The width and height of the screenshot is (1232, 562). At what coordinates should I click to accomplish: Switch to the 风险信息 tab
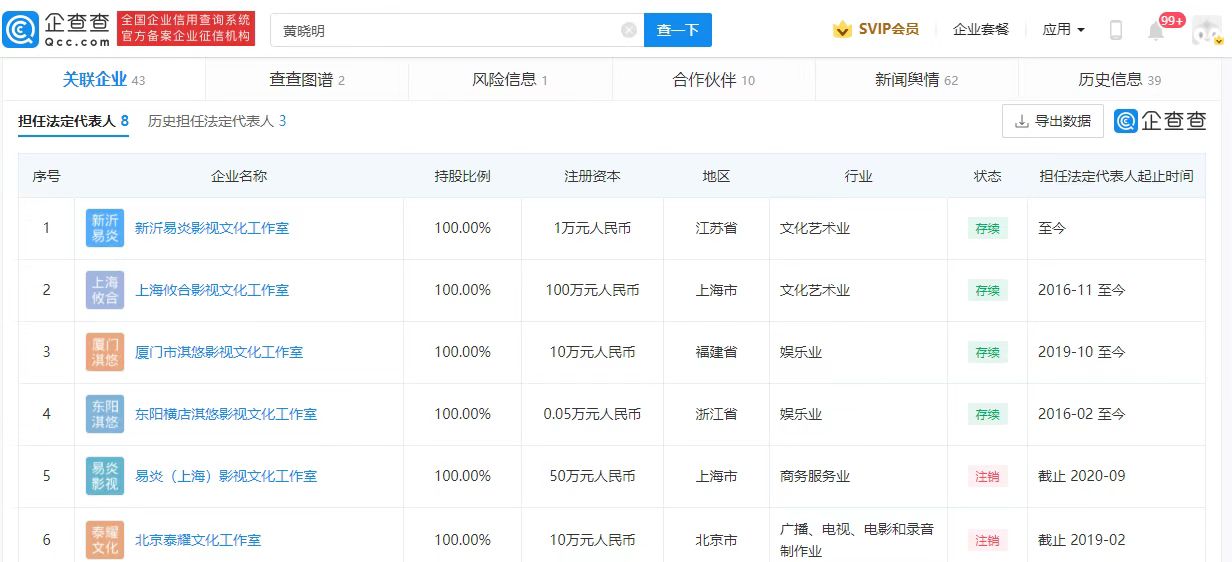pos(509,80)
